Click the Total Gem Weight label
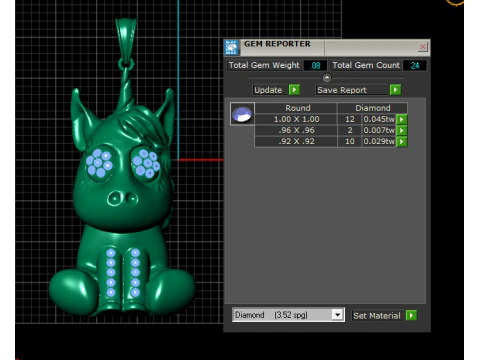480x360 pixels. [264, 65]
